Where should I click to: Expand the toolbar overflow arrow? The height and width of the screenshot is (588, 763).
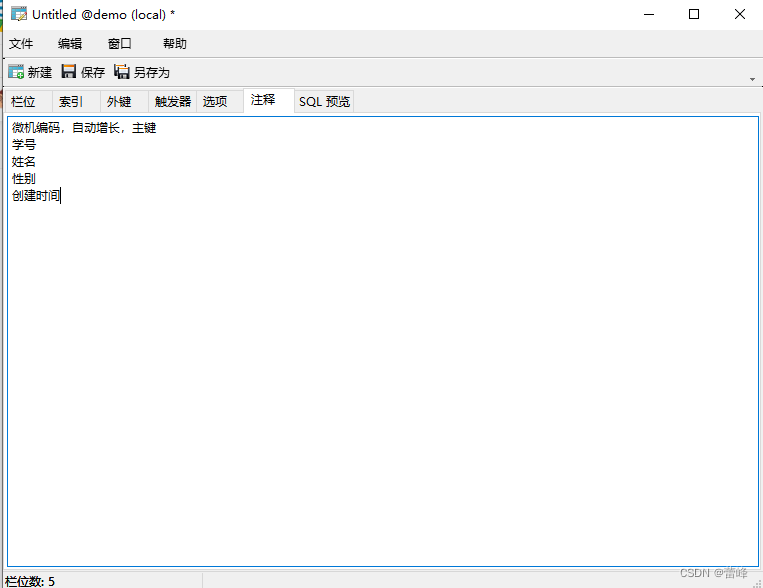pos(752,79)
